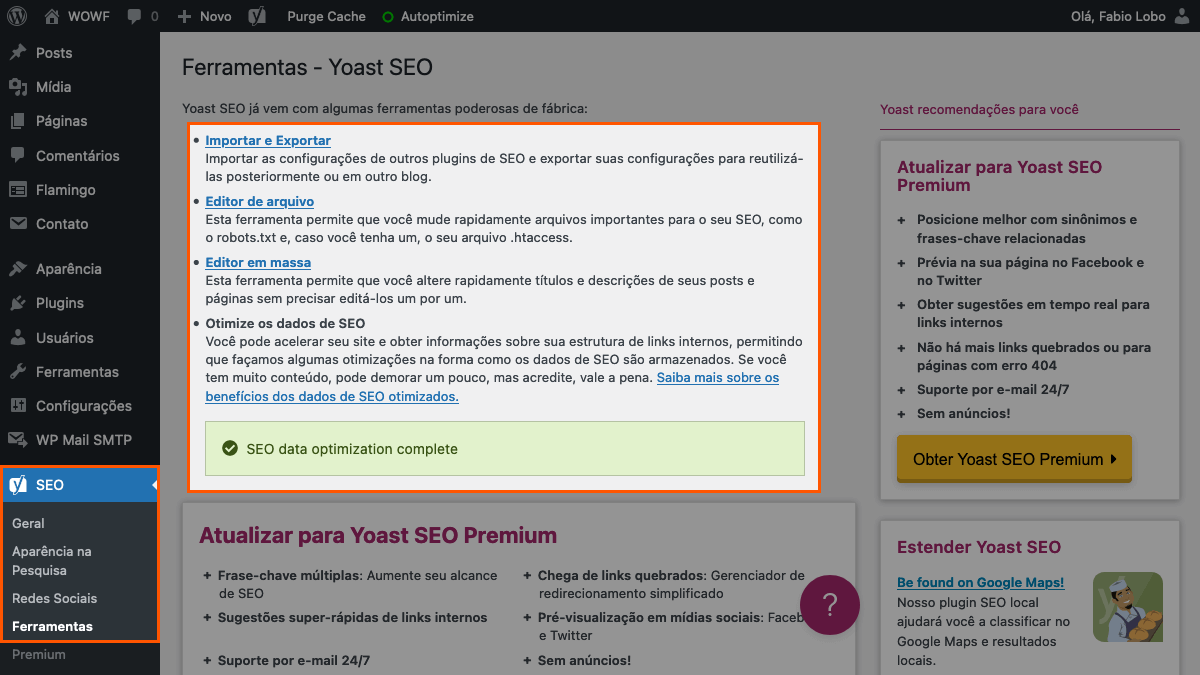Click the Local SEO chef thumbnail
The image size is (1200, 675).
pos(1128,606)
